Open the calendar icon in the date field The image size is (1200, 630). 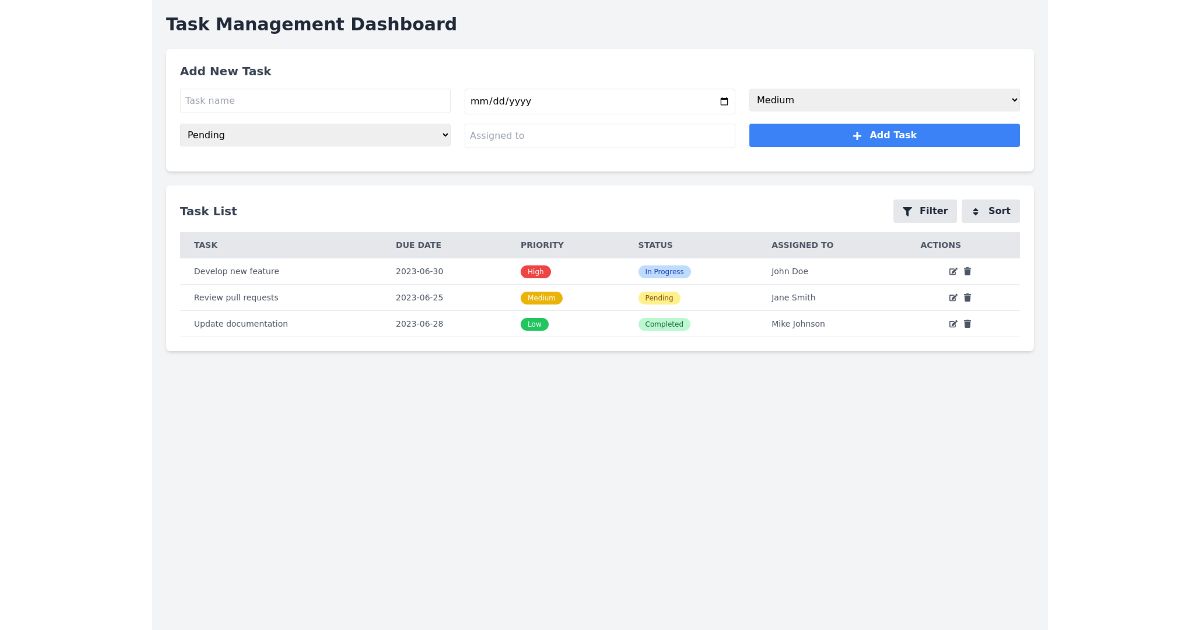pyautogui.click(x=723, y=101)
